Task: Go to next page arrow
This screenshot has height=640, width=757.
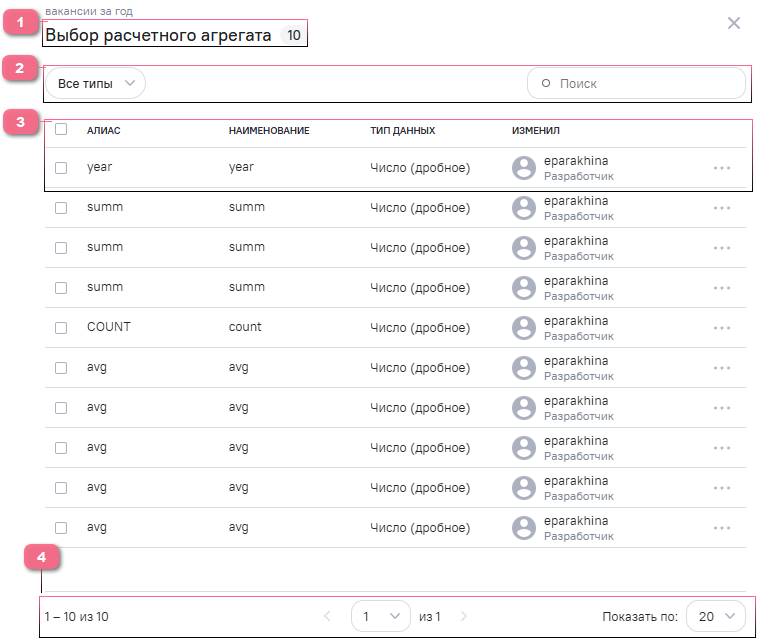Action: coord(463,617)
